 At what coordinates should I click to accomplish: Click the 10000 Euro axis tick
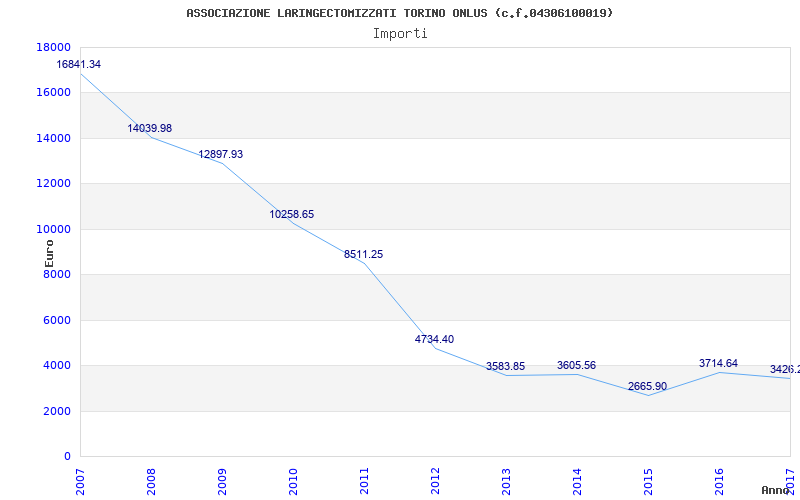[x=54, y=229]
